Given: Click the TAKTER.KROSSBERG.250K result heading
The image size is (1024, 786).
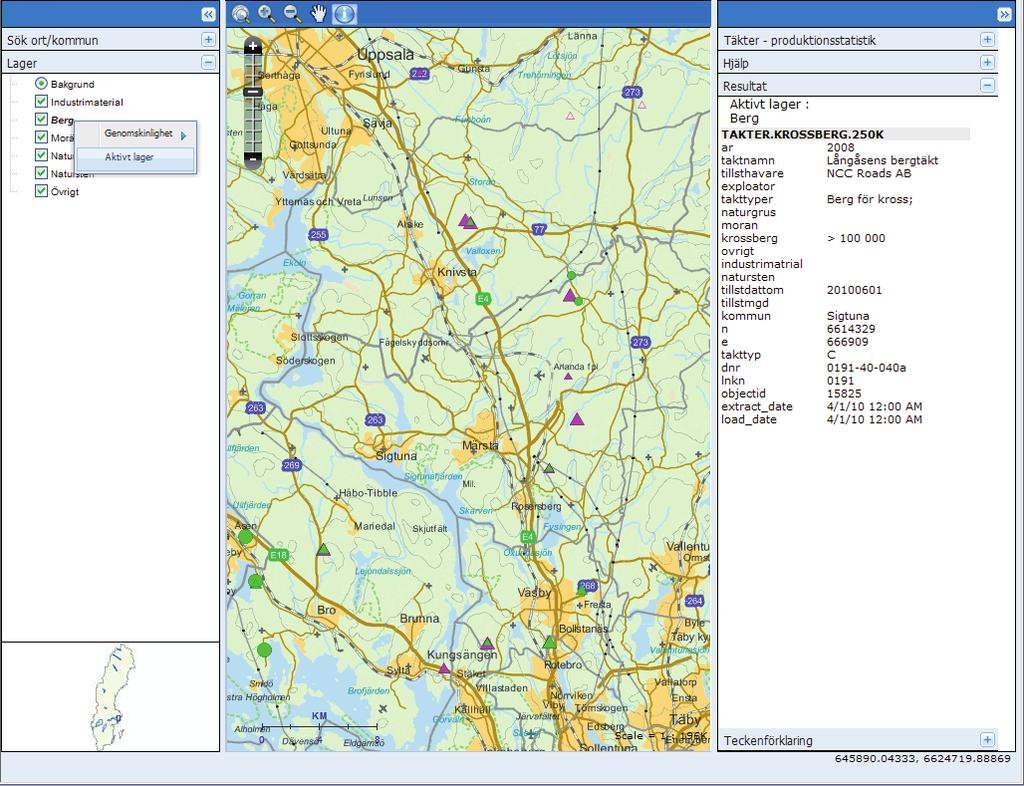Looking at the screenshot, I should pos(802,134).
